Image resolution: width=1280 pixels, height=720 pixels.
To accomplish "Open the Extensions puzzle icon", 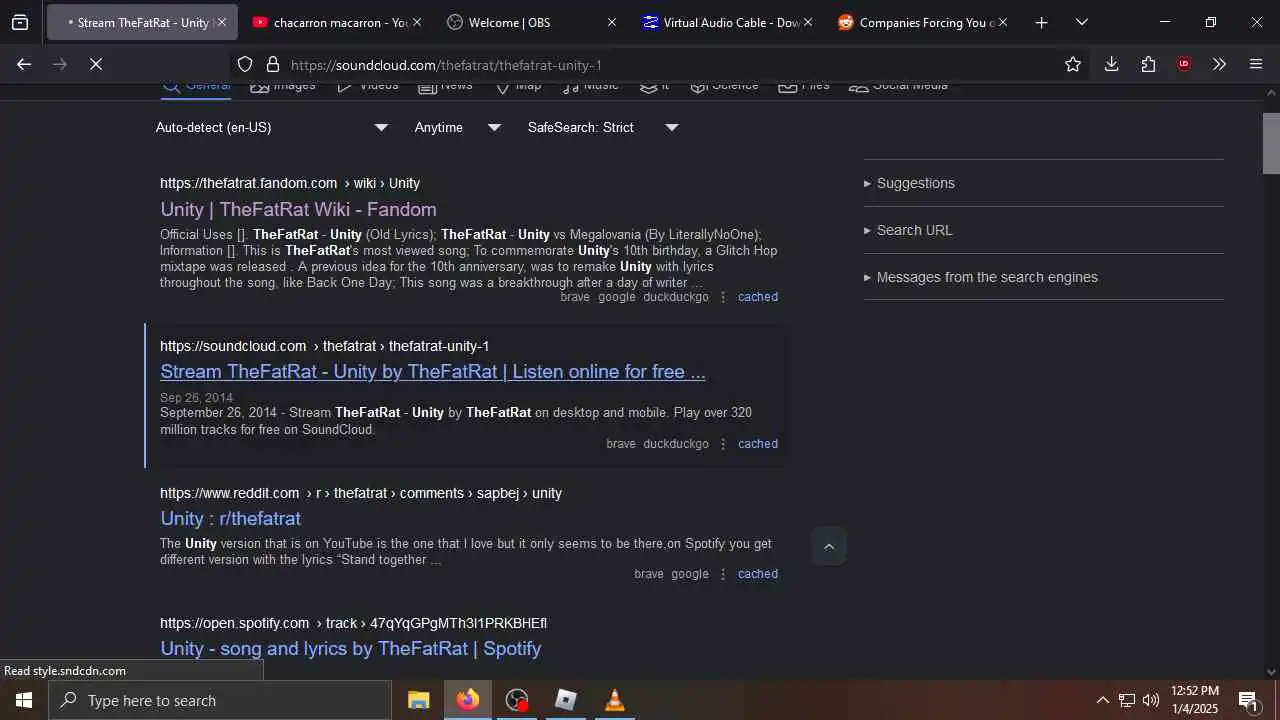I will coord(1148,64).
